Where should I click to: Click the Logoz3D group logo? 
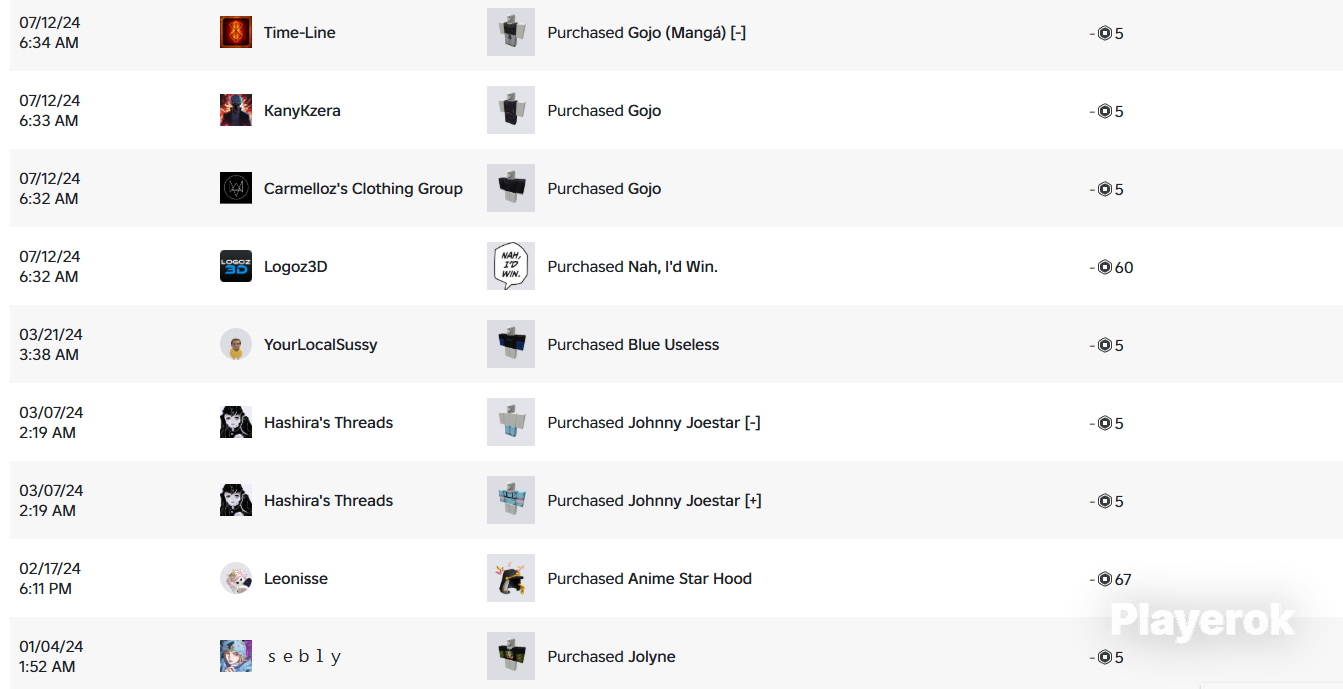click(236, 266)
